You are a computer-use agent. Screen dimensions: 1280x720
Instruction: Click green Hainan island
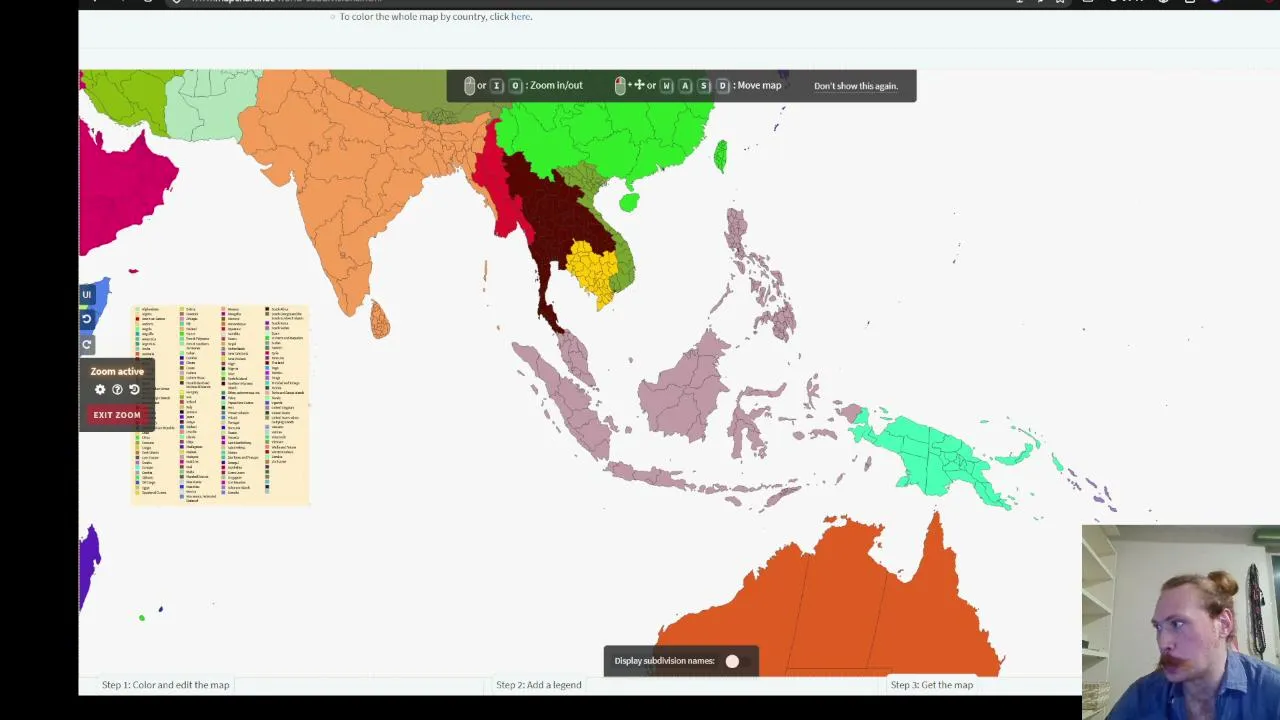[x=628, y=203]
